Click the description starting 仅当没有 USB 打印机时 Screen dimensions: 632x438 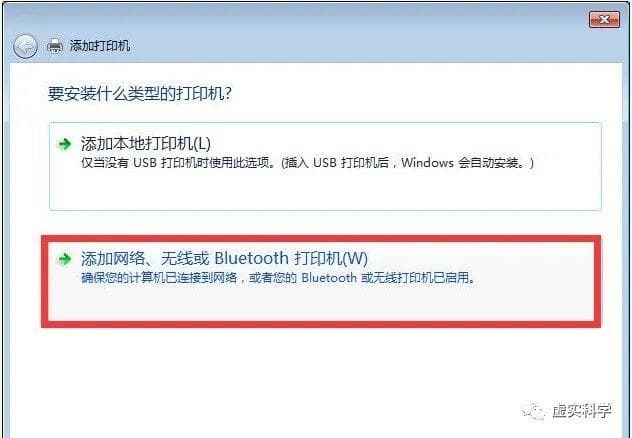pyautogui.click(x=308, y=163)
